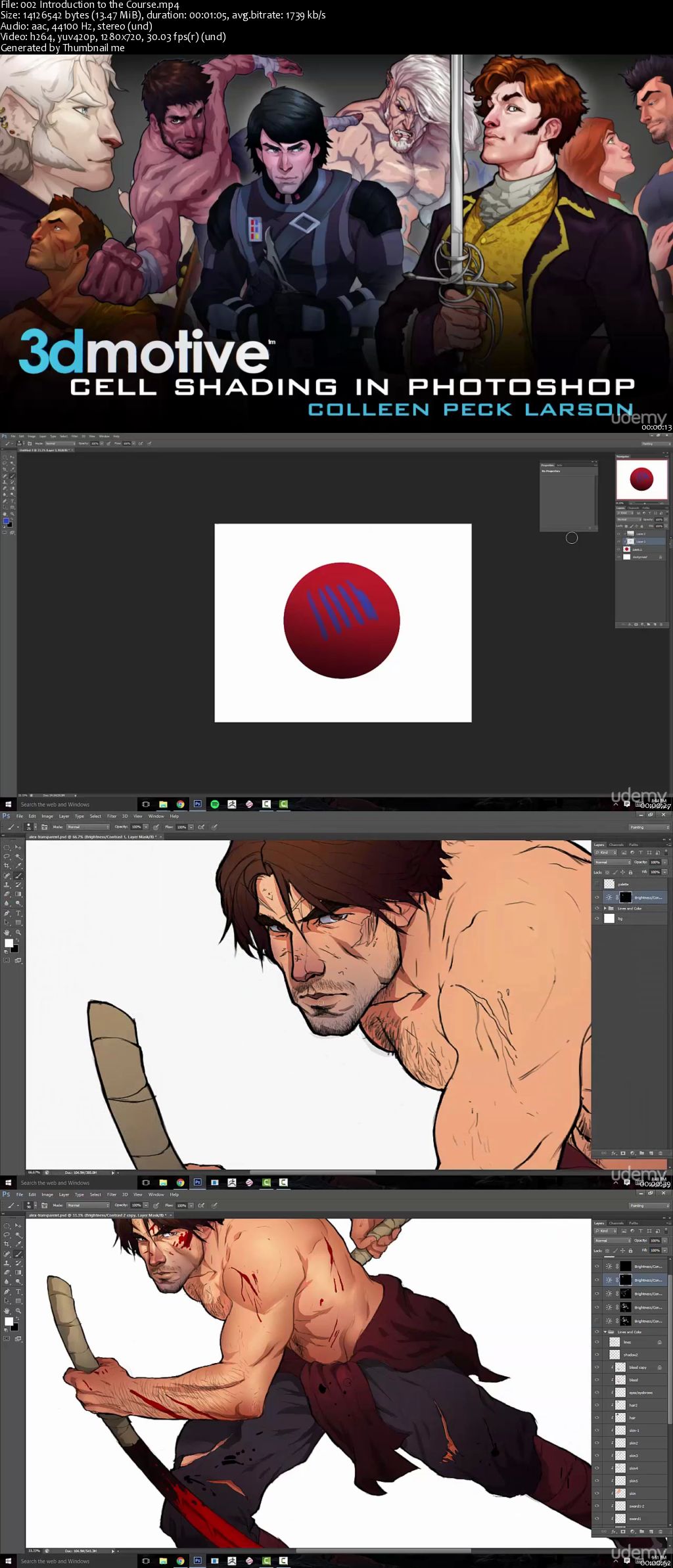Screen dimensions: 673x1568
Task: Filter by type layers in face close-up Layers panel
Action: (641, 853)
